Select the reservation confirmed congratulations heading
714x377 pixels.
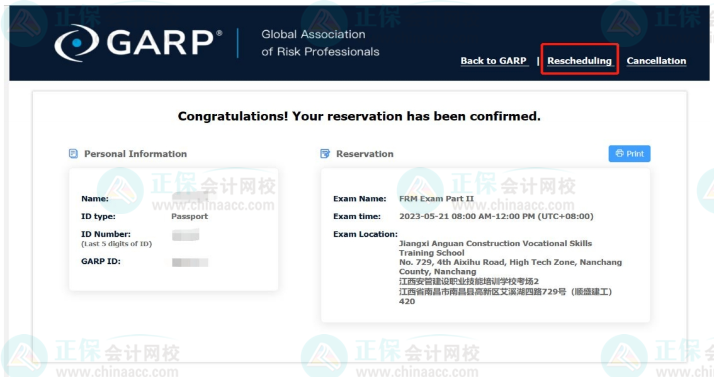click(x=359, y=117)
